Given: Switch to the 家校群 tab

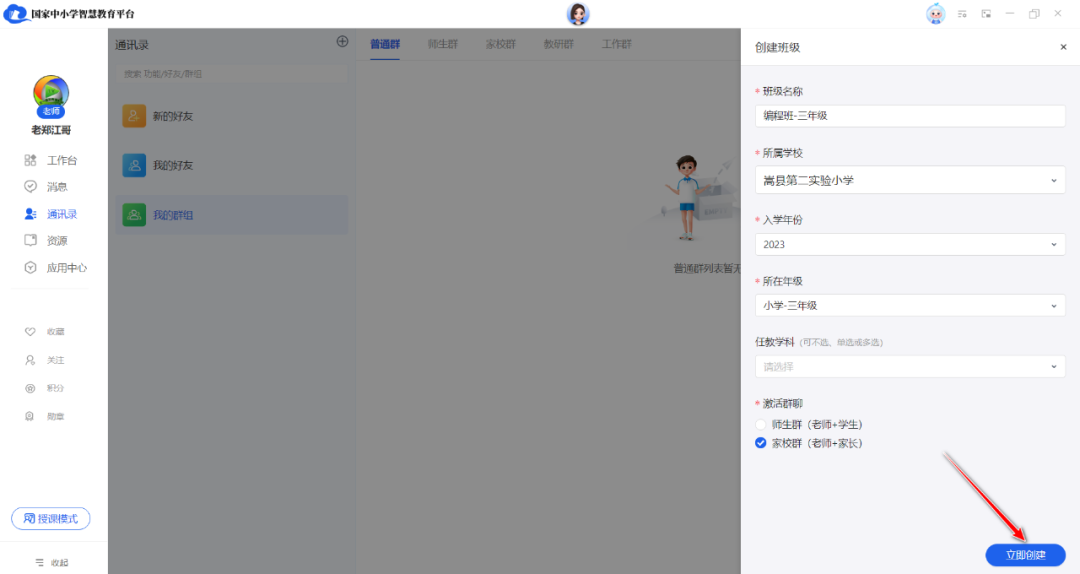Looking at the screenshot, I should (x=501, y=44).
